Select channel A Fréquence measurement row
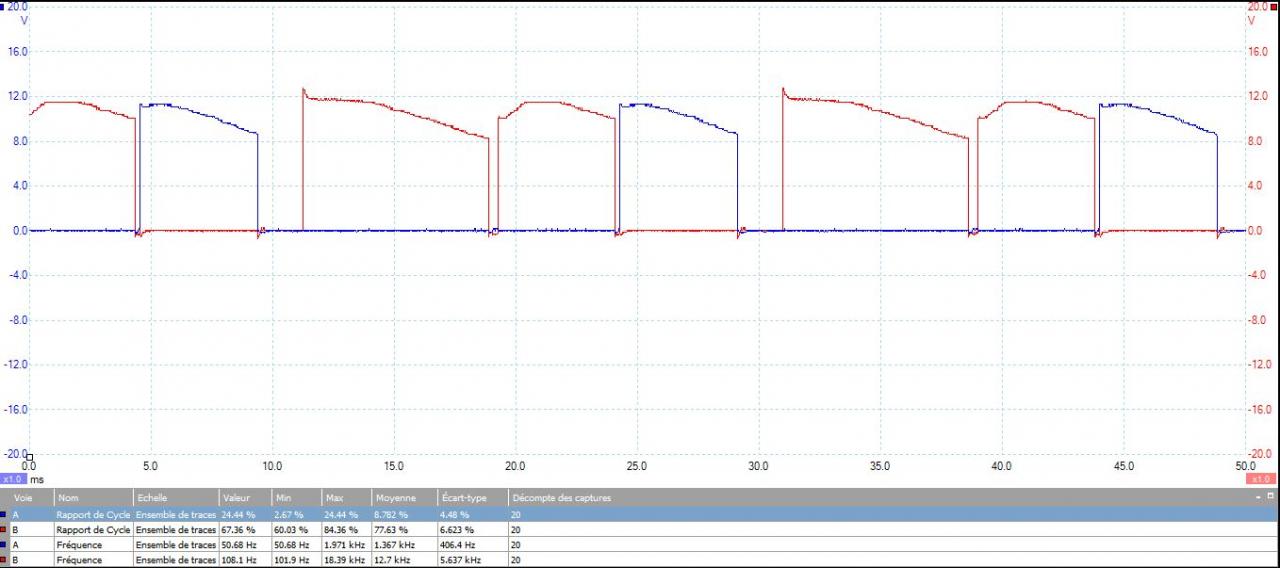 coord(640,545)
